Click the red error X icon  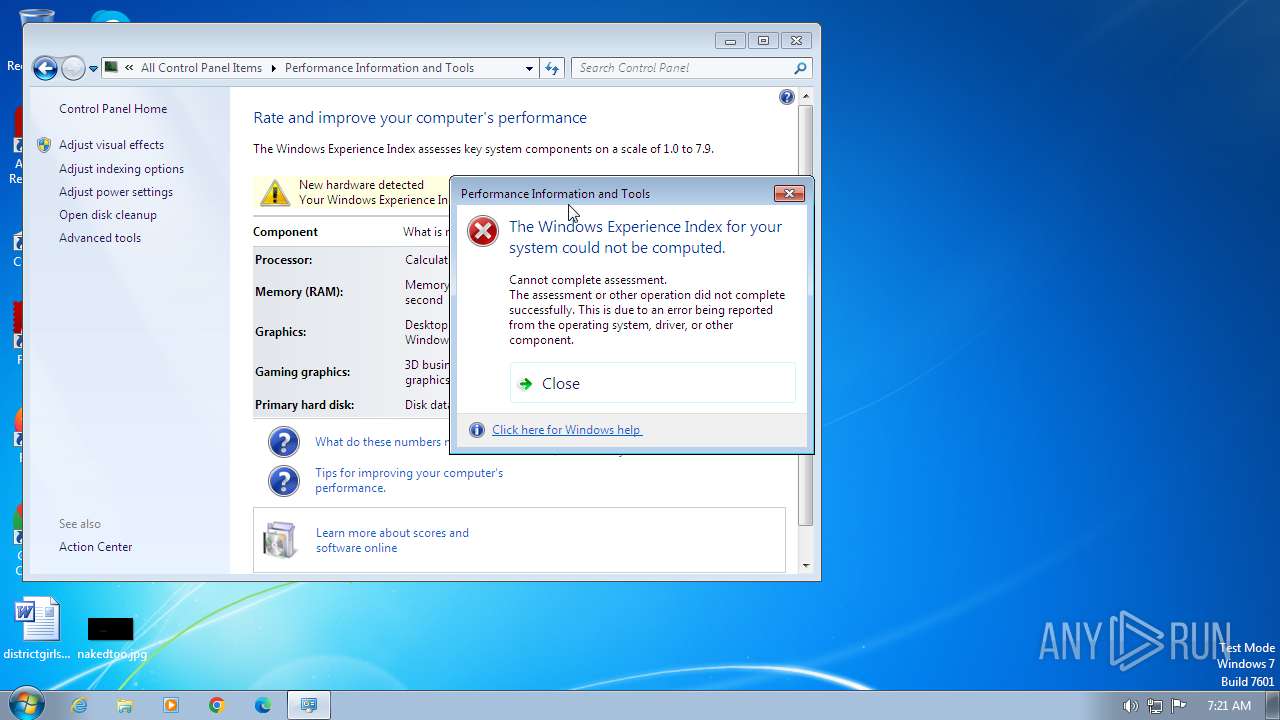coord(483,232)
